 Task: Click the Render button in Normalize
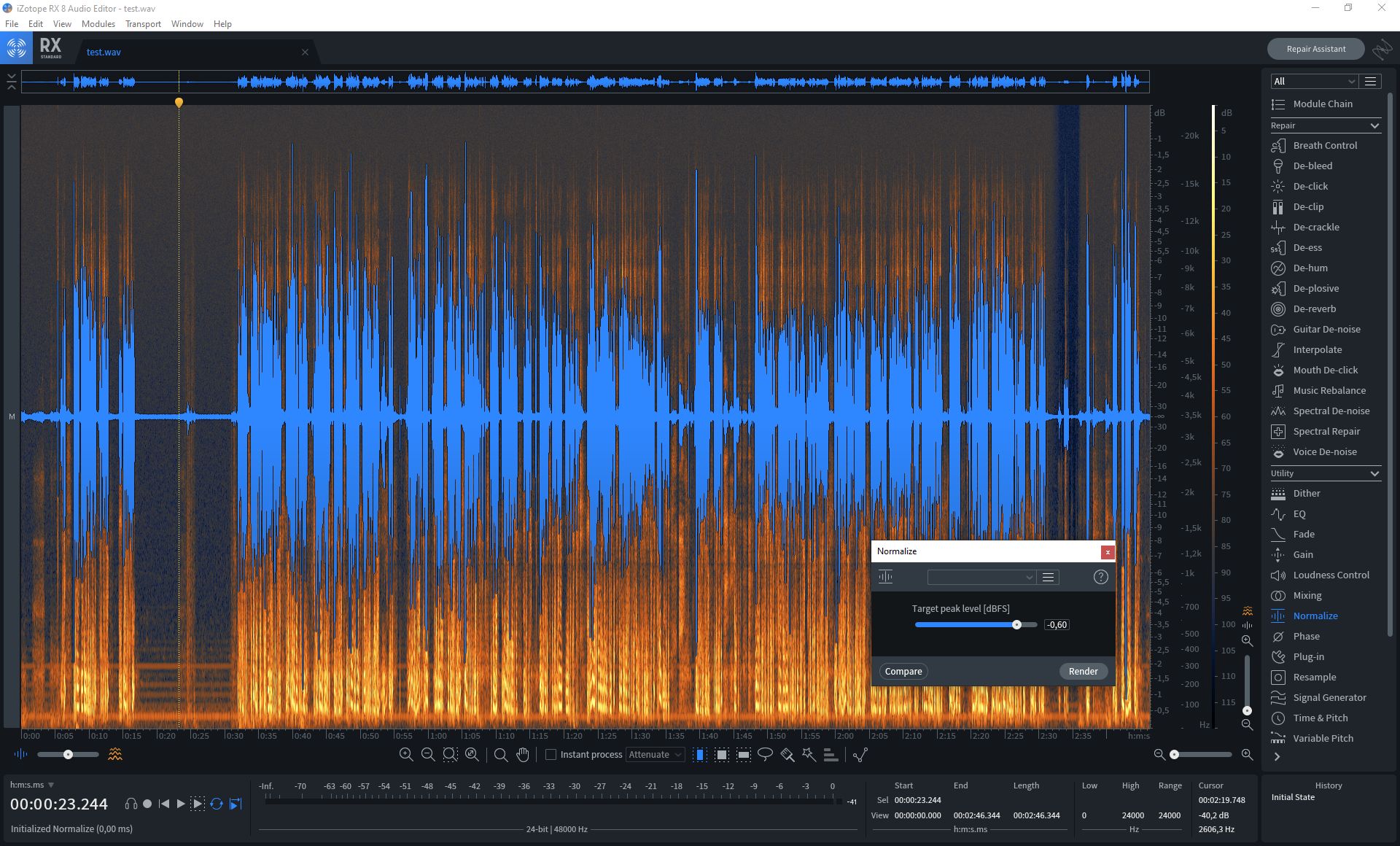[x=1083, y=671]
